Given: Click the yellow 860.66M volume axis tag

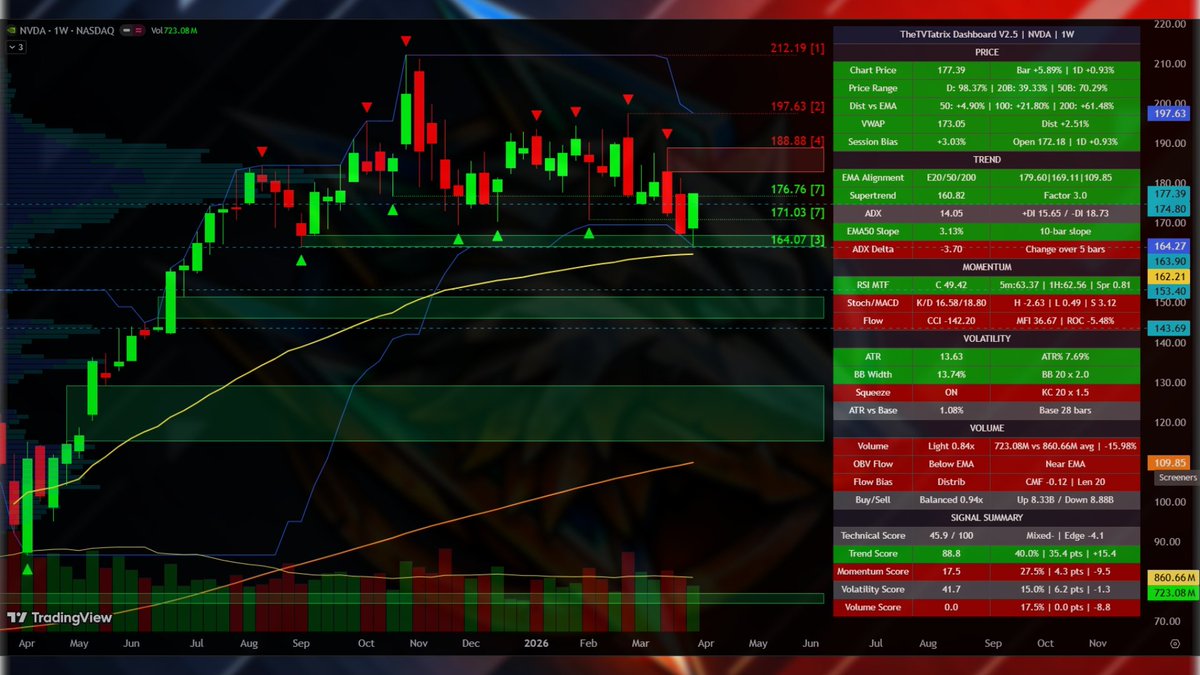Looking at the screenshot, I should click(1175, 578).
